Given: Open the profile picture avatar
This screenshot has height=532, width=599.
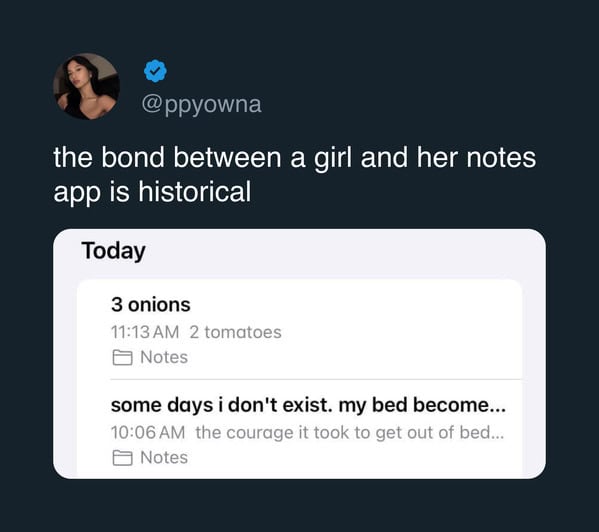Looking at the screenshot, I should pyautogui.click(x=86, y=86).
